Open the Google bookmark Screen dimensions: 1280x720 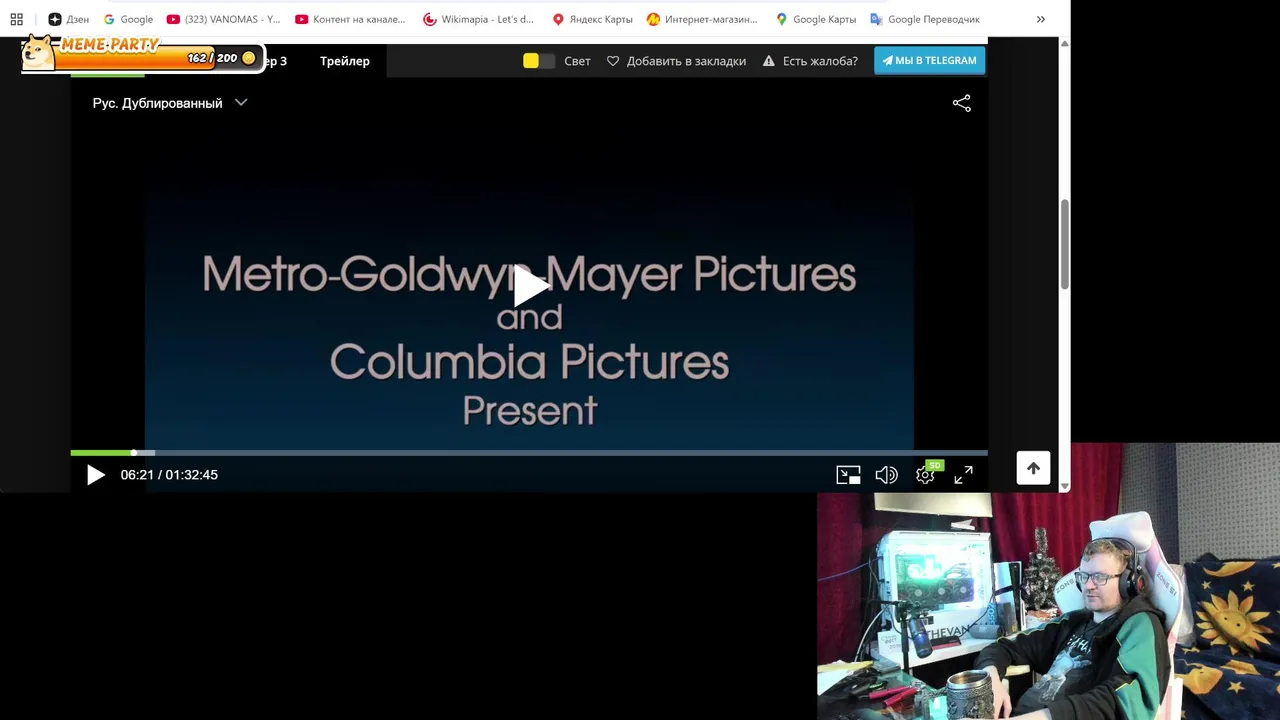(128, 19)
